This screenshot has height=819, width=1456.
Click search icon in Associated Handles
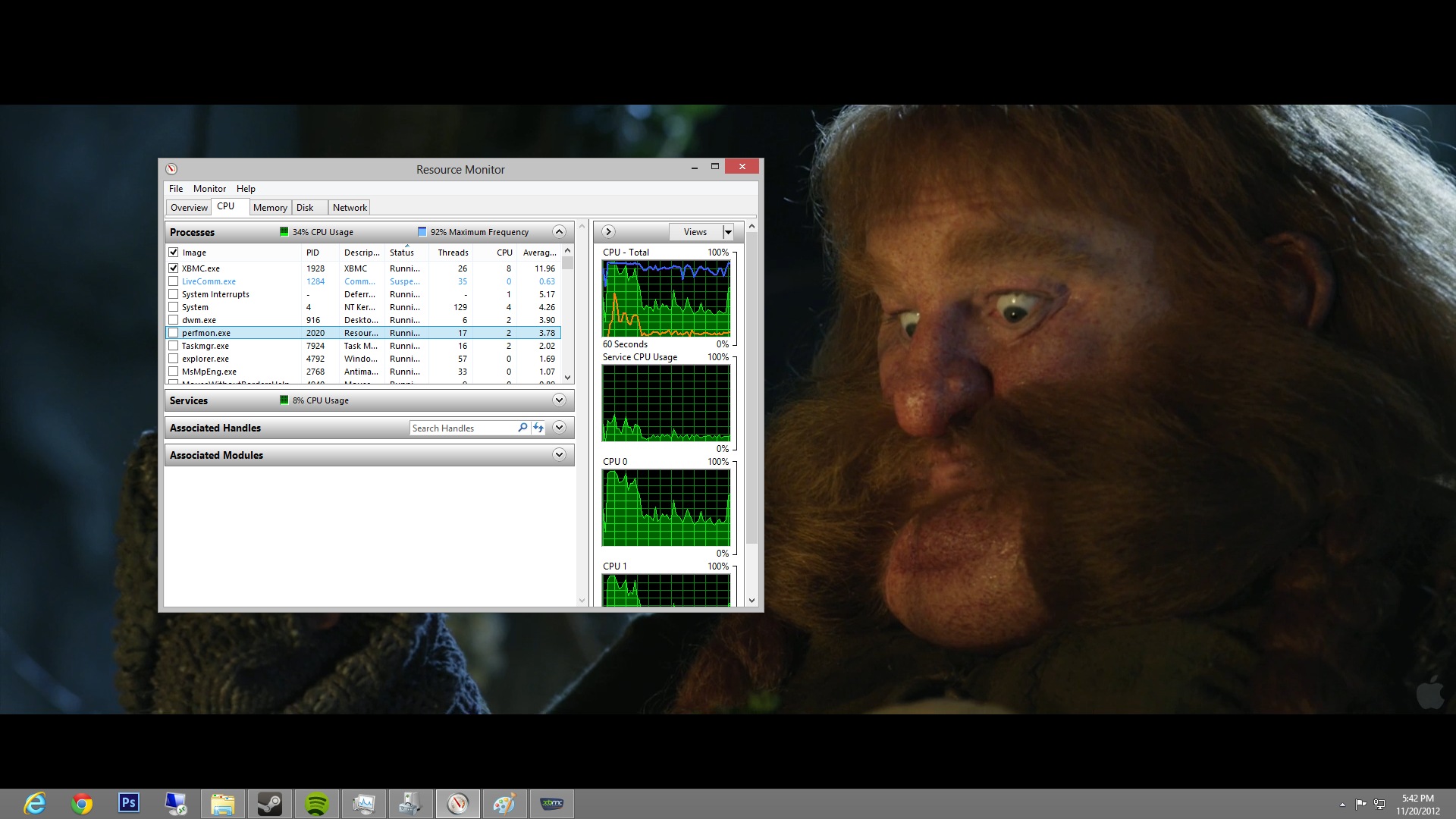pyautogui.click(x=522, y=428)
